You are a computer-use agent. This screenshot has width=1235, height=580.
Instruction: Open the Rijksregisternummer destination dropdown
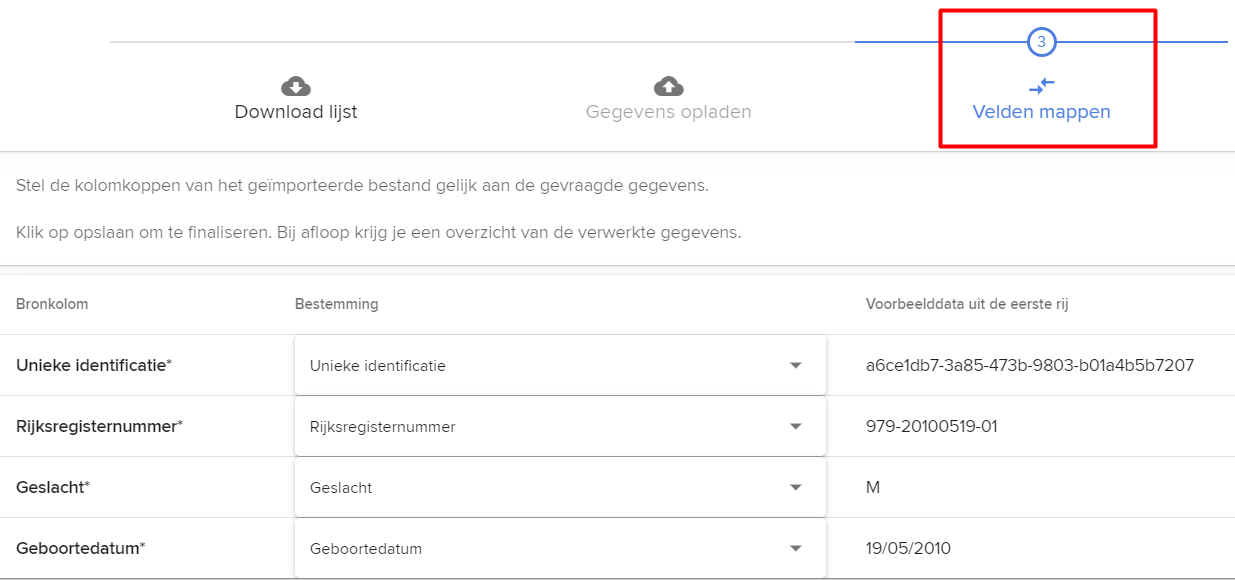coord(560,426)
